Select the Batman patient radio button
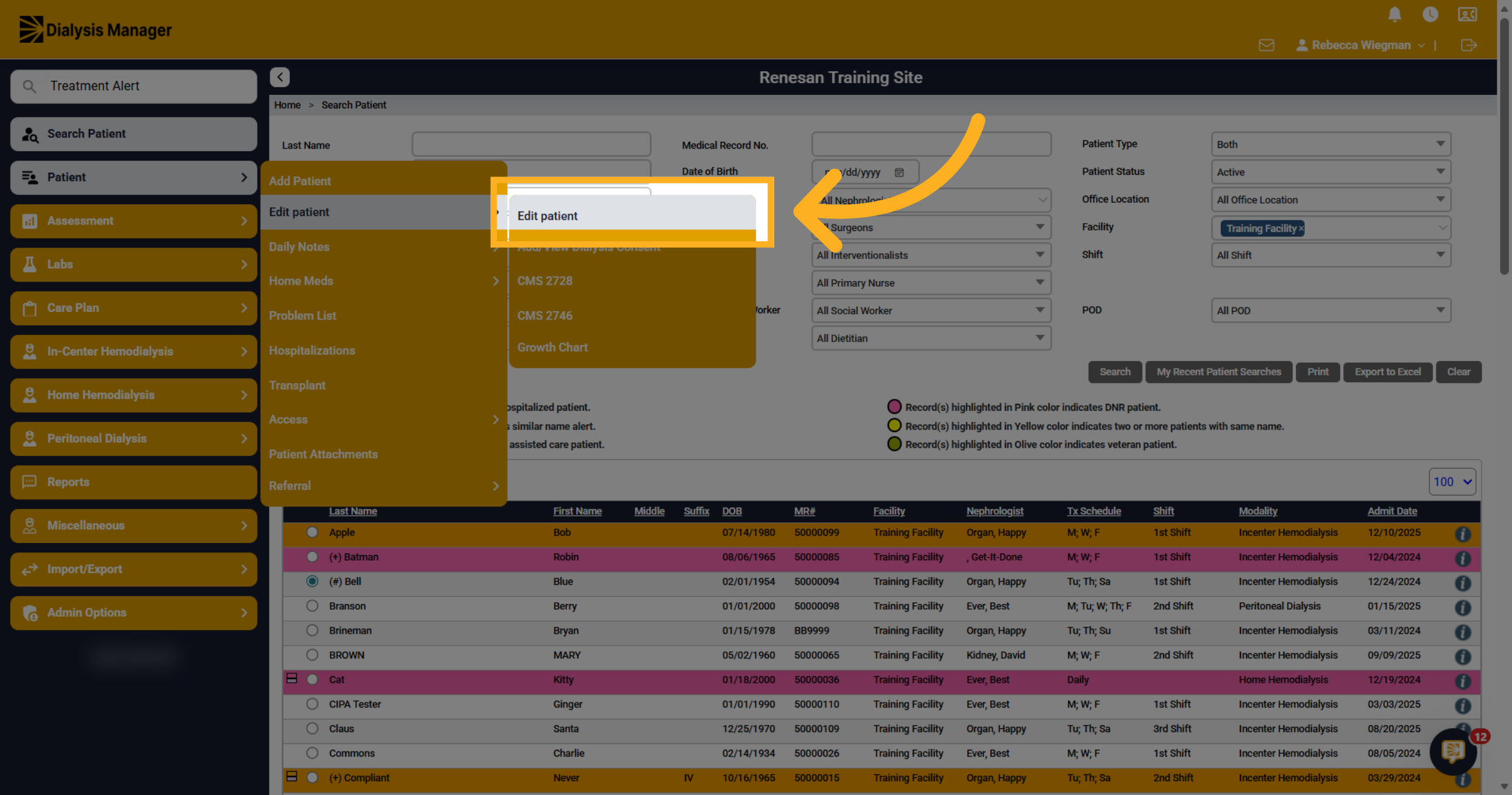 [312, 557]
